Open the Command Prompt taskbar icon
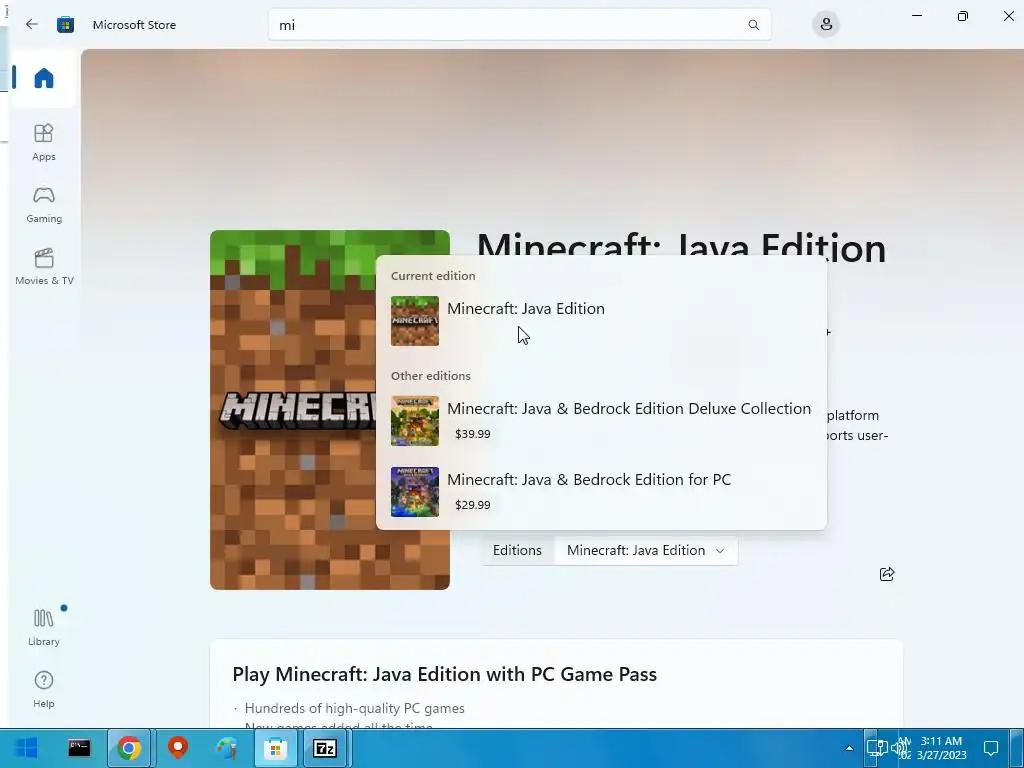1024x768 pixels. point(79,748)
